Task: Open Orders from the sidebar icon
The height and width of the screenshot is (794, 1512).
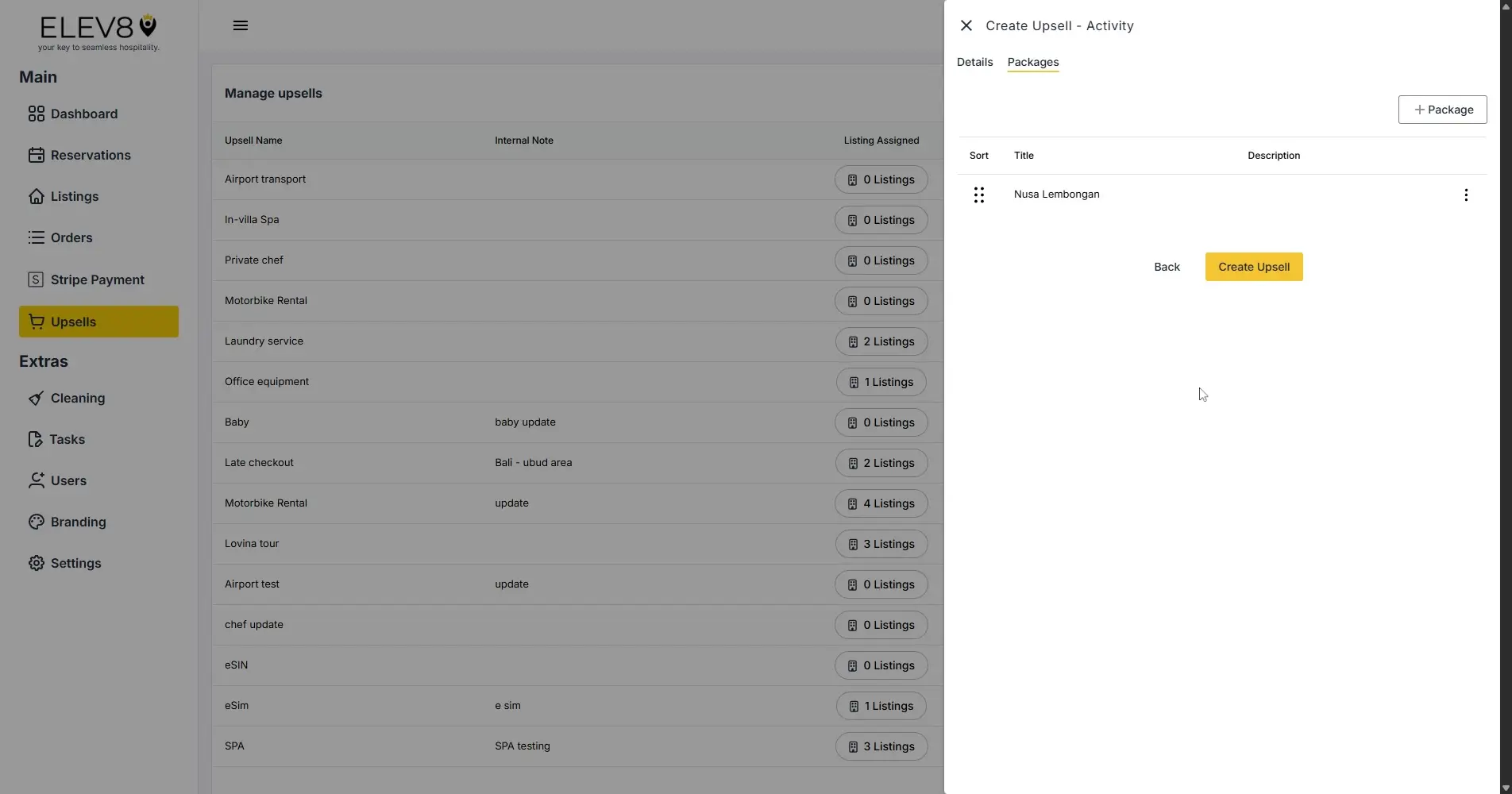Action: coord(37,237)
